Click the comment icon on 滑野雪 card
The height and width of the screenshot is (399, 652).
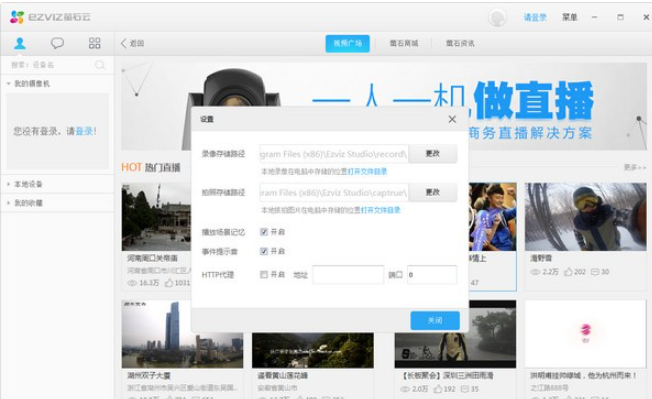coord(595,272)
